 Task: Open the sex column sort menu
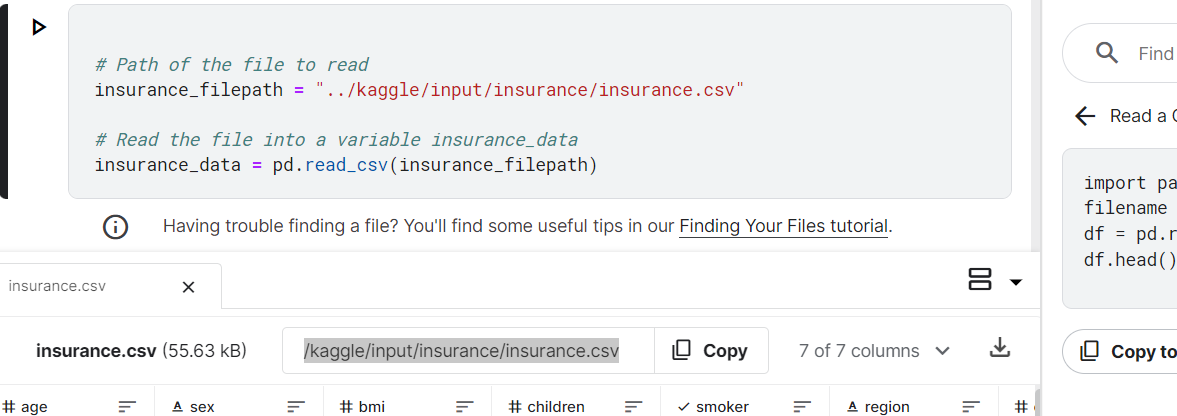coord(296,406)
